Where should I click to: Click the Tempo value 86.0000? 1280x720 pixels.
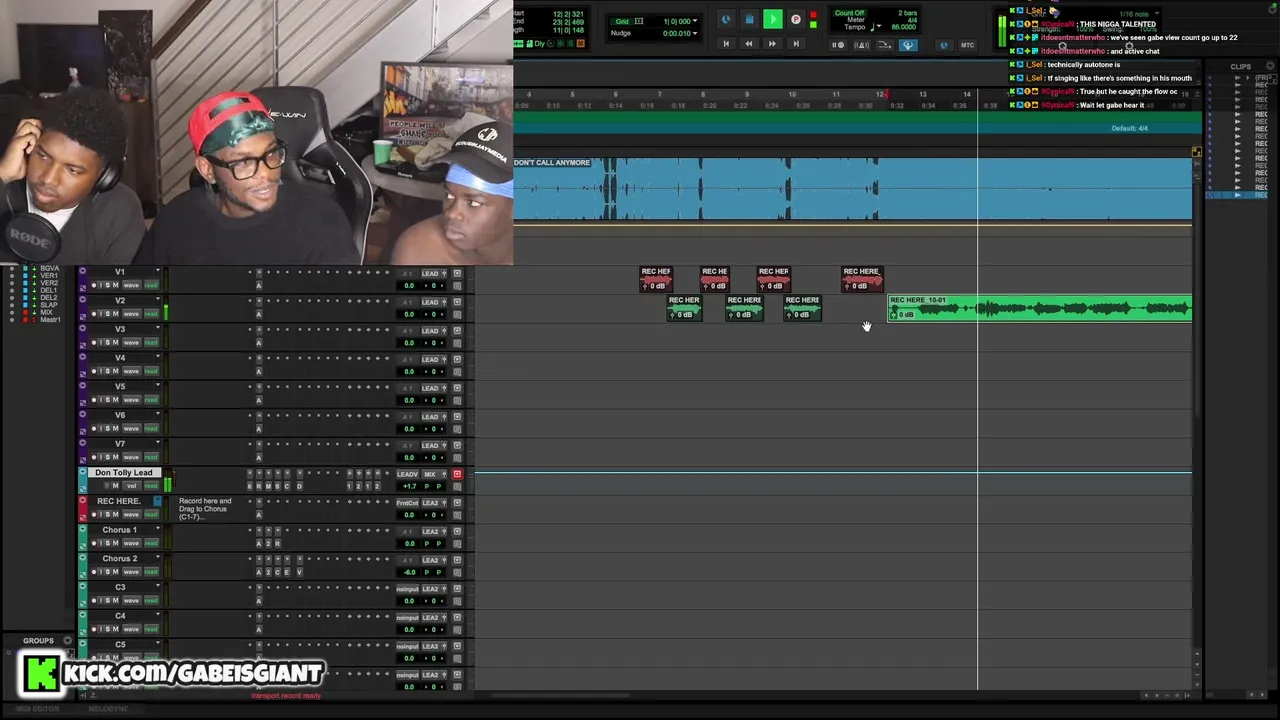pyautogui.click(x=904, y=27)
